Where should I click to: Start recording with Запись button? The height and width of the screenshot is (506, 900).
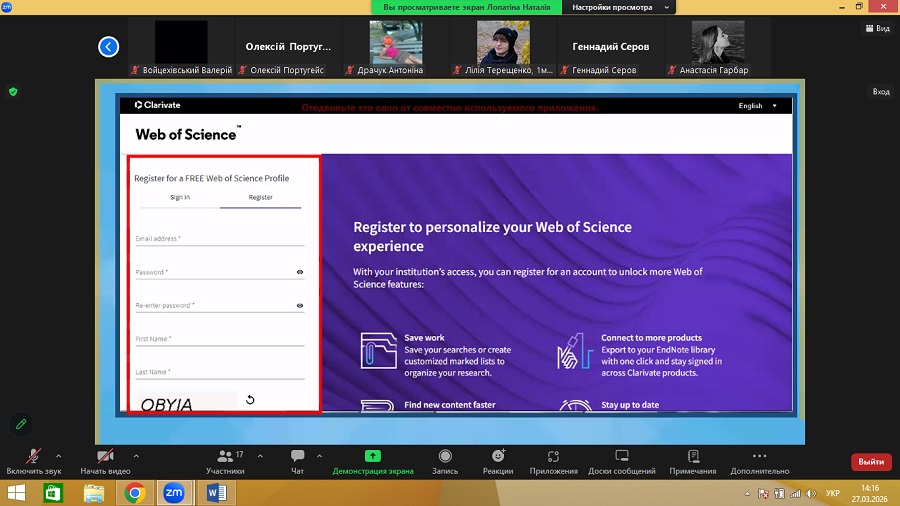tap(445, 460)
